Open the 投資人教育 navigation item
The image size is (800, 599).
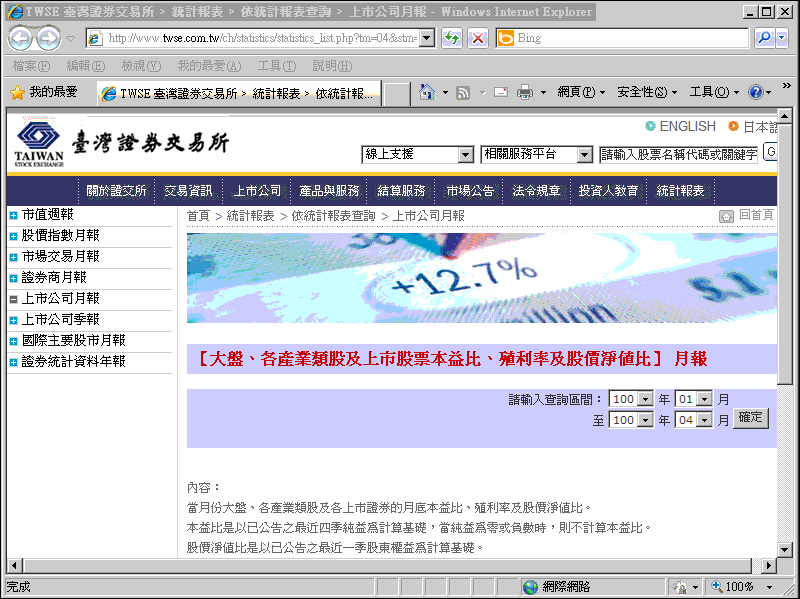[608, 191]
